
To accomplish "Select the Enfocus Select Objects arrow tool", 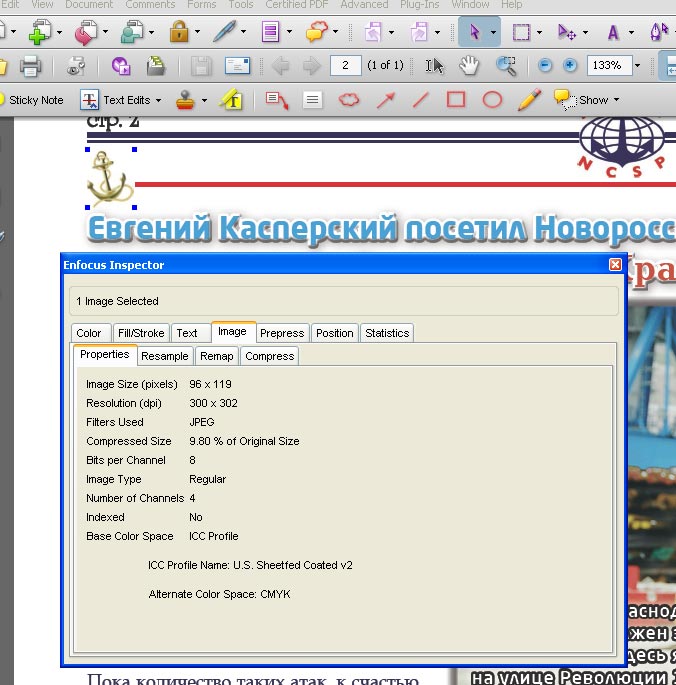I will [474, 32].
